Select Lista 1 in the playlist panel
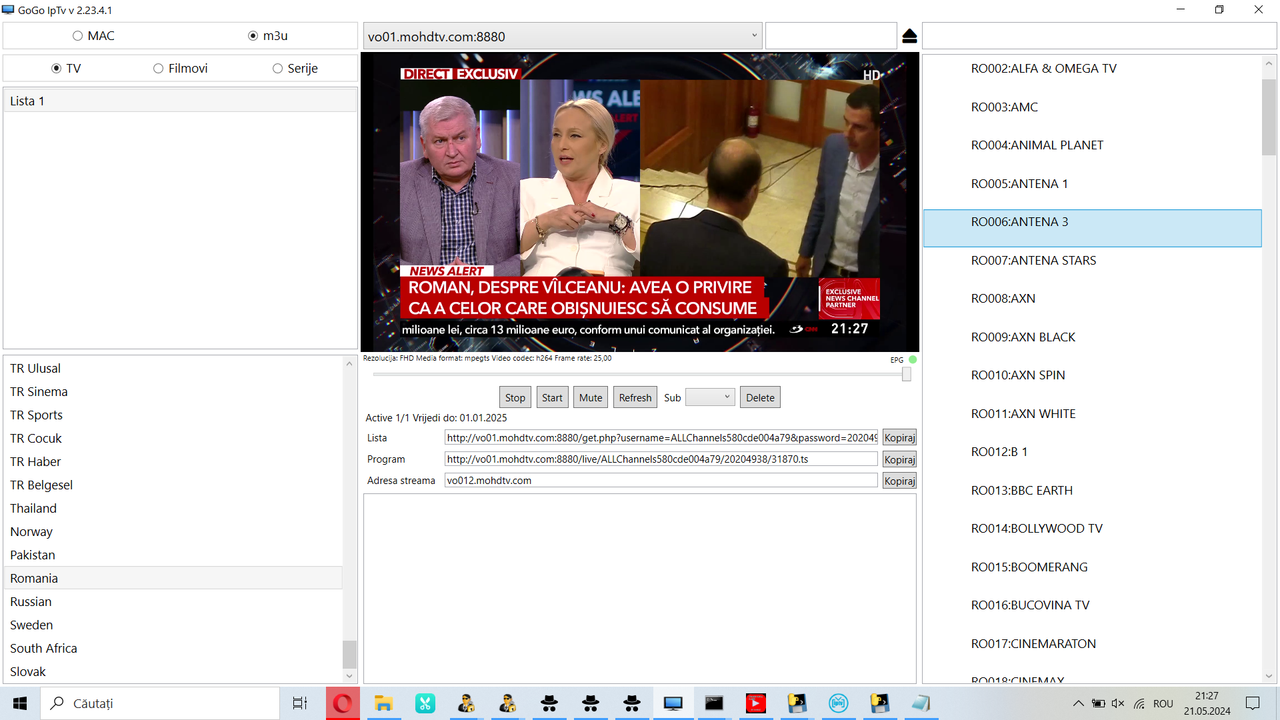The height and width of the screenshot is (720, 1280). click(x=180, y=101)
